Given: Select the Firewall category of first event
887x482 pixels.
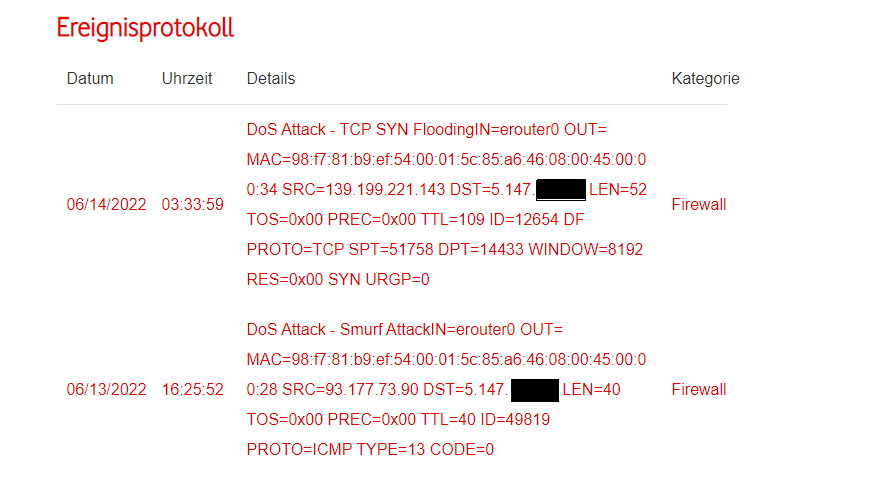Looking at the screenshot, I should point(699,204).
